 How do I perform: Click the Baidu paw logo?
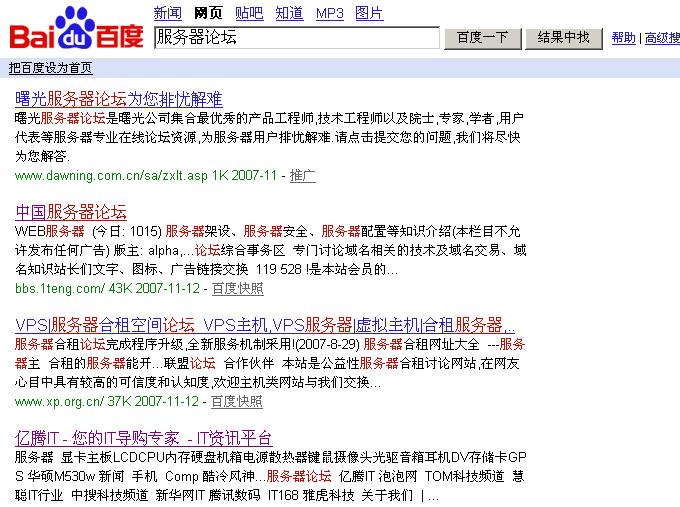tap(76, 28)
